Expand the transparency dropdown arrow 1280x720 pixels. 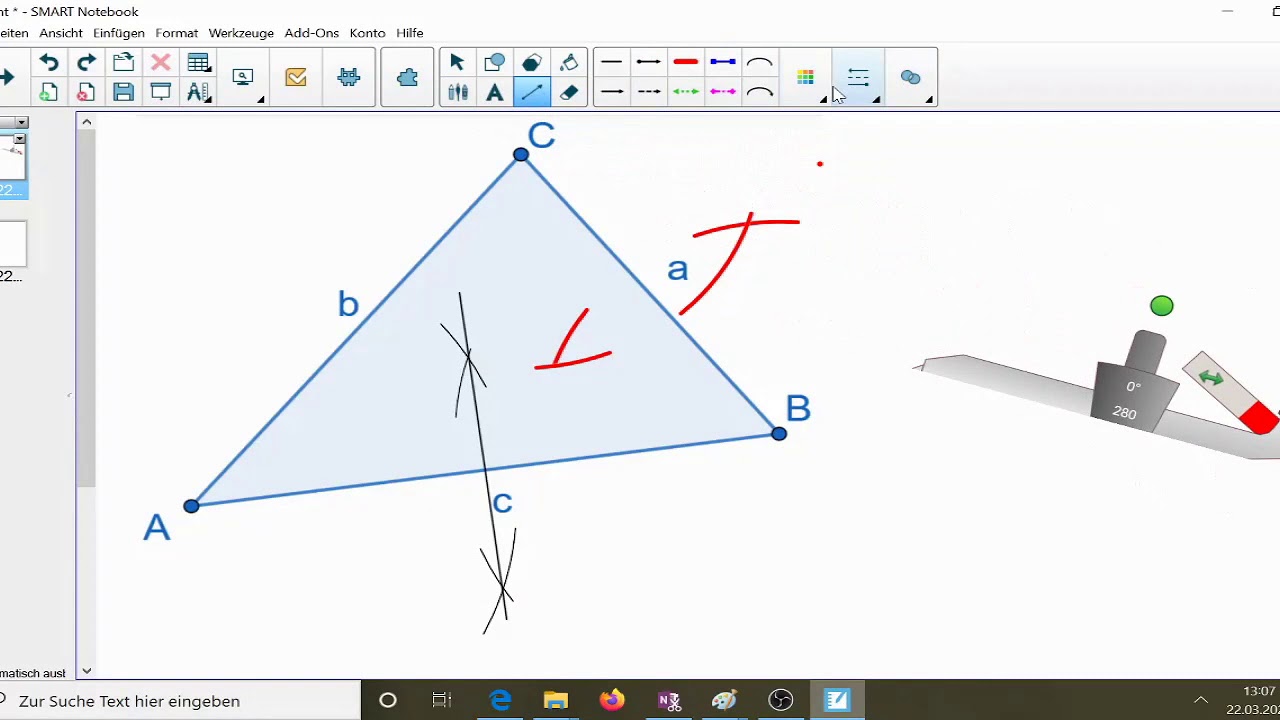pyautogui.click(x=929, y=99)
